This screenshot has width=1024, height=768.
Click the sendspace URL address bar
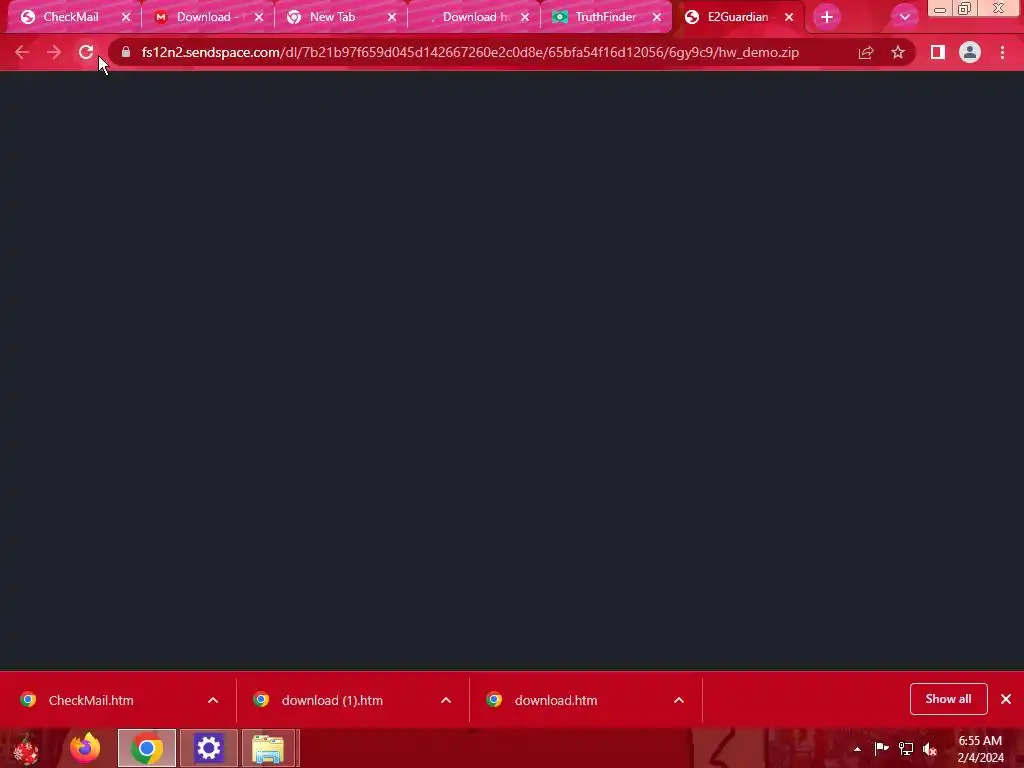(470, 52)
